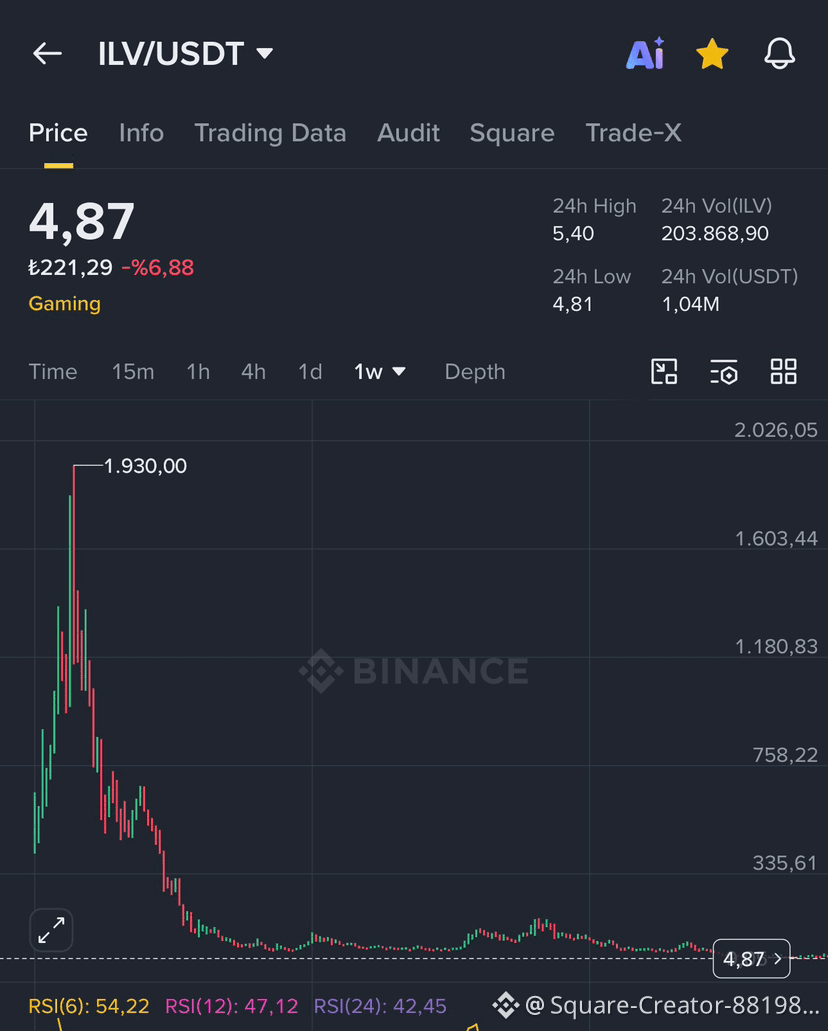Tap the RSI(12): 47,12 indicator value
This screenshot has height=1031, width=828.
pyautogui.click(x=231, y=1006)
